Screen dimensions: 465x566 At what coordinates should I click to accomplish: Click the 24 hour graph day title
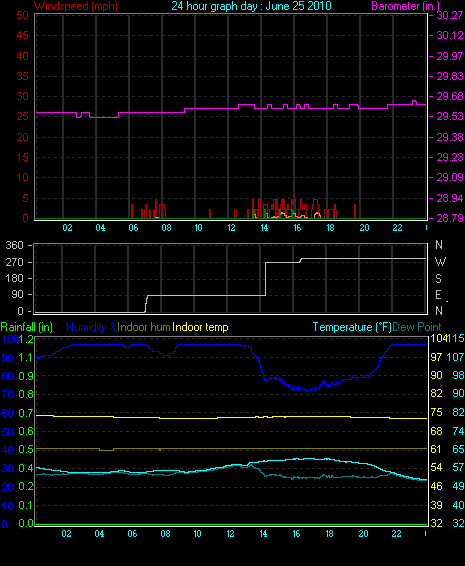click(251, 6)
